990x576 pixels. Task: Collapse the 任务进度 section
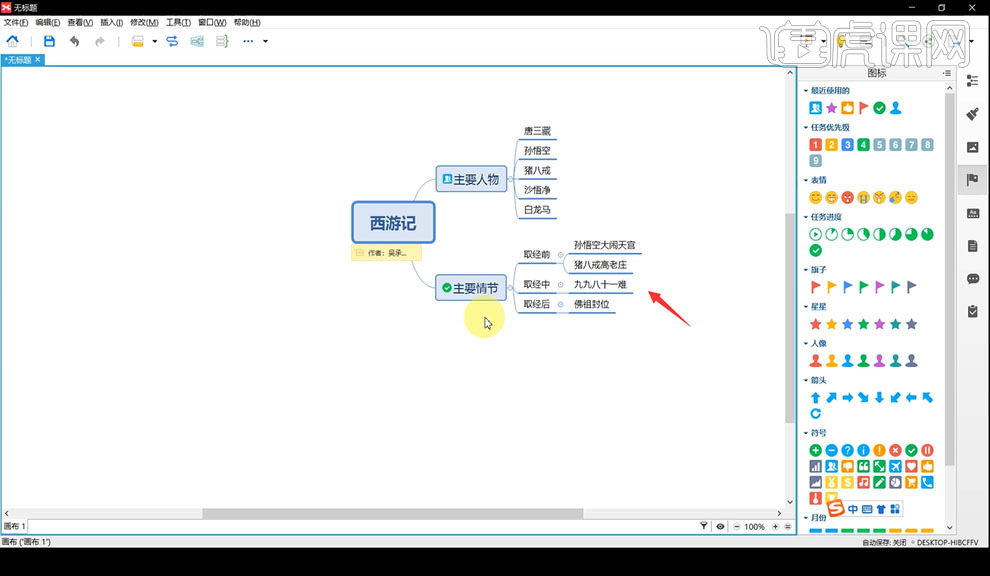pos(806,217)
